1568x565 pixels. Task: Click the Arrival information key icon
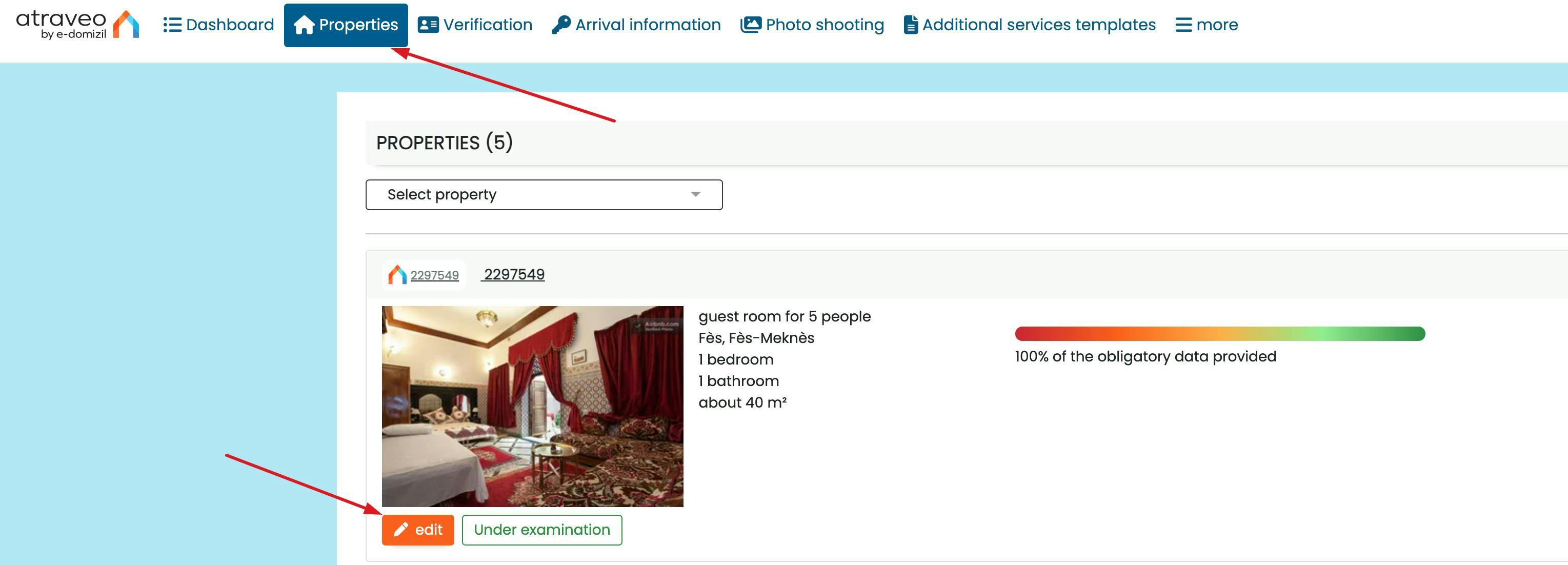560,25
